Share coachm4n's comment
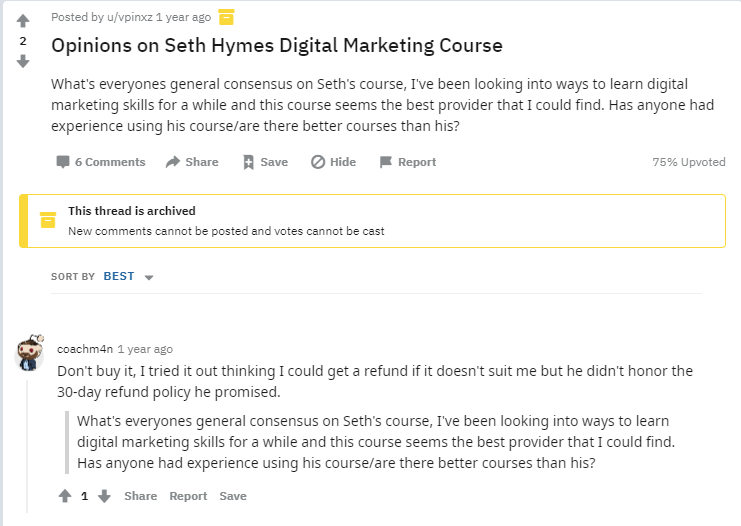Screen dimensions: 741x526 pyautogui.click(x=141, y=496)
